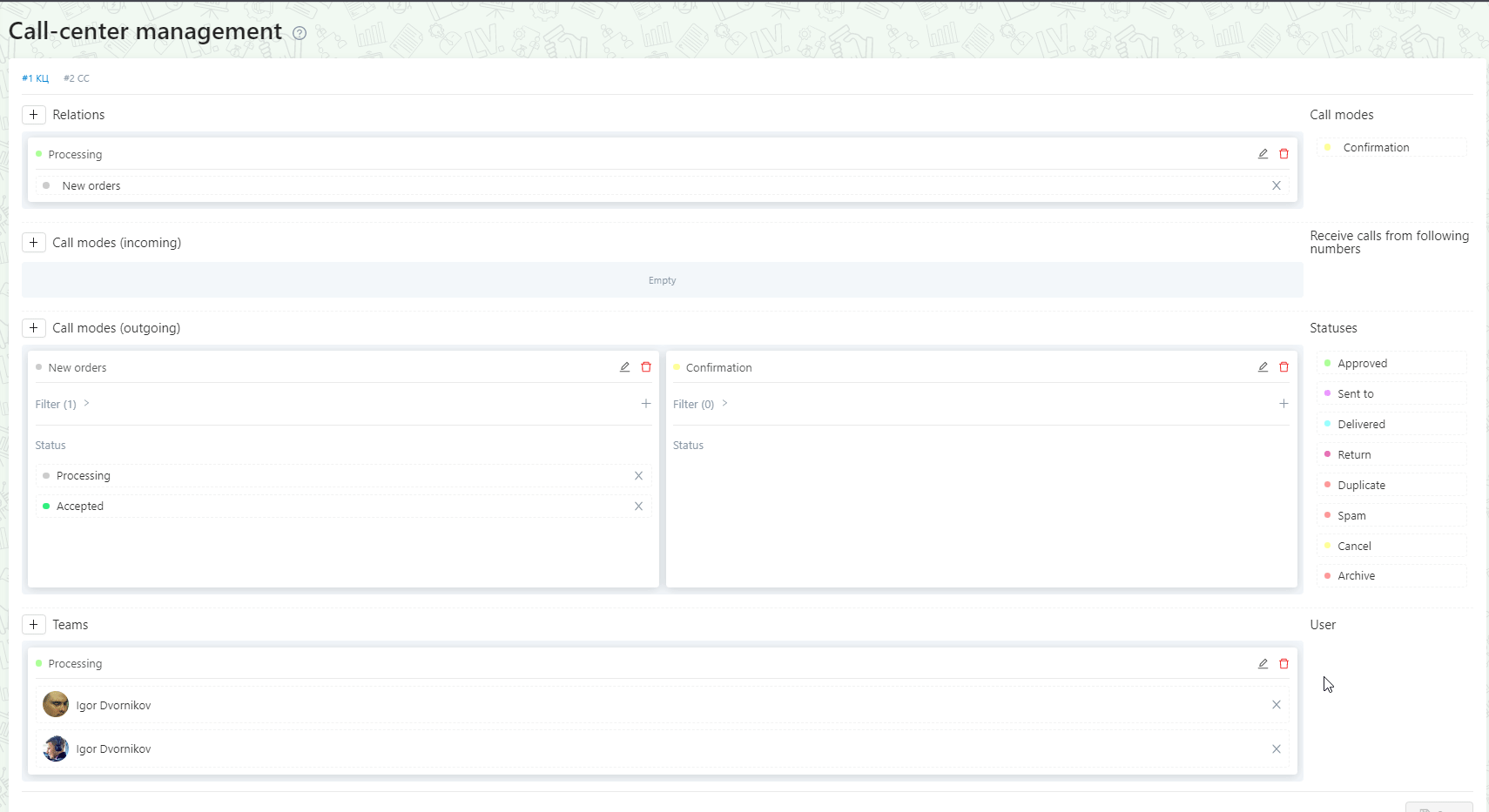Add a filter to Confirmation call mode
Image resolution: width=1489 pixels, height=812 pixels.
(1284, 403)
